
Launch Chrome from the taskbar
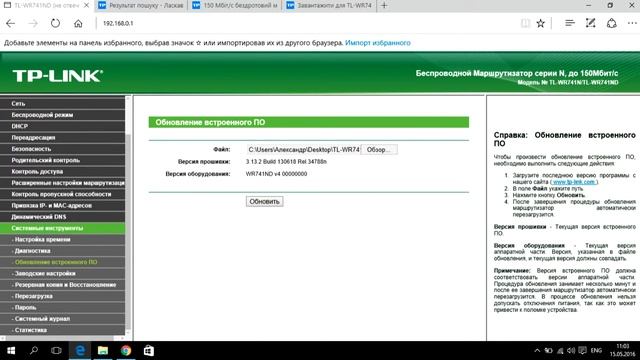[126, 350]
